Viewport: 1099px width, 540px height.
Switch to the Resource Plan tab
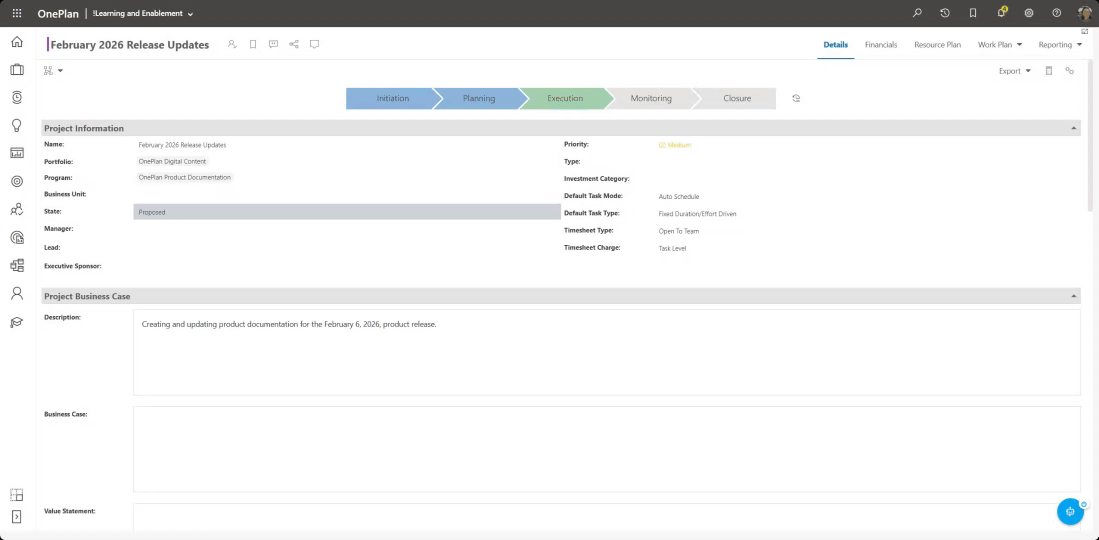(937, 45)
